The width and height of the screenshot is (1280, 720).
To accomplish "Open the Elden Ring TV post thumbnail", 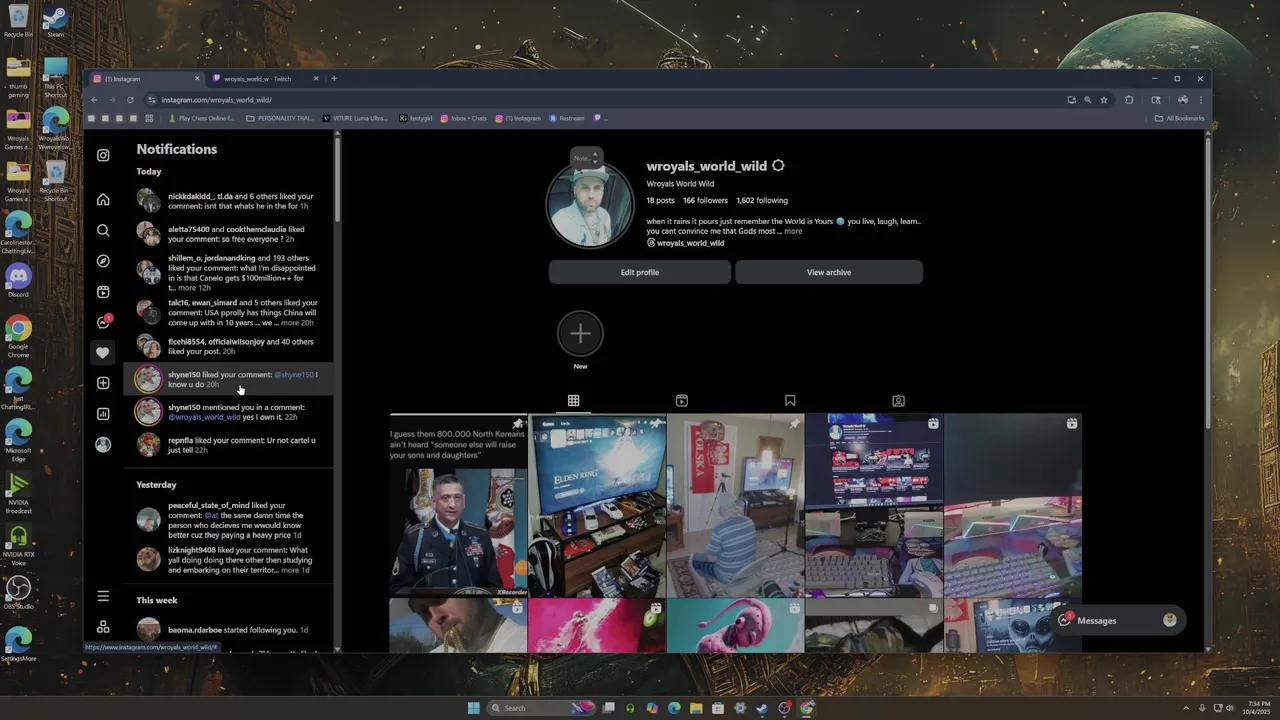I will [597, 506].
